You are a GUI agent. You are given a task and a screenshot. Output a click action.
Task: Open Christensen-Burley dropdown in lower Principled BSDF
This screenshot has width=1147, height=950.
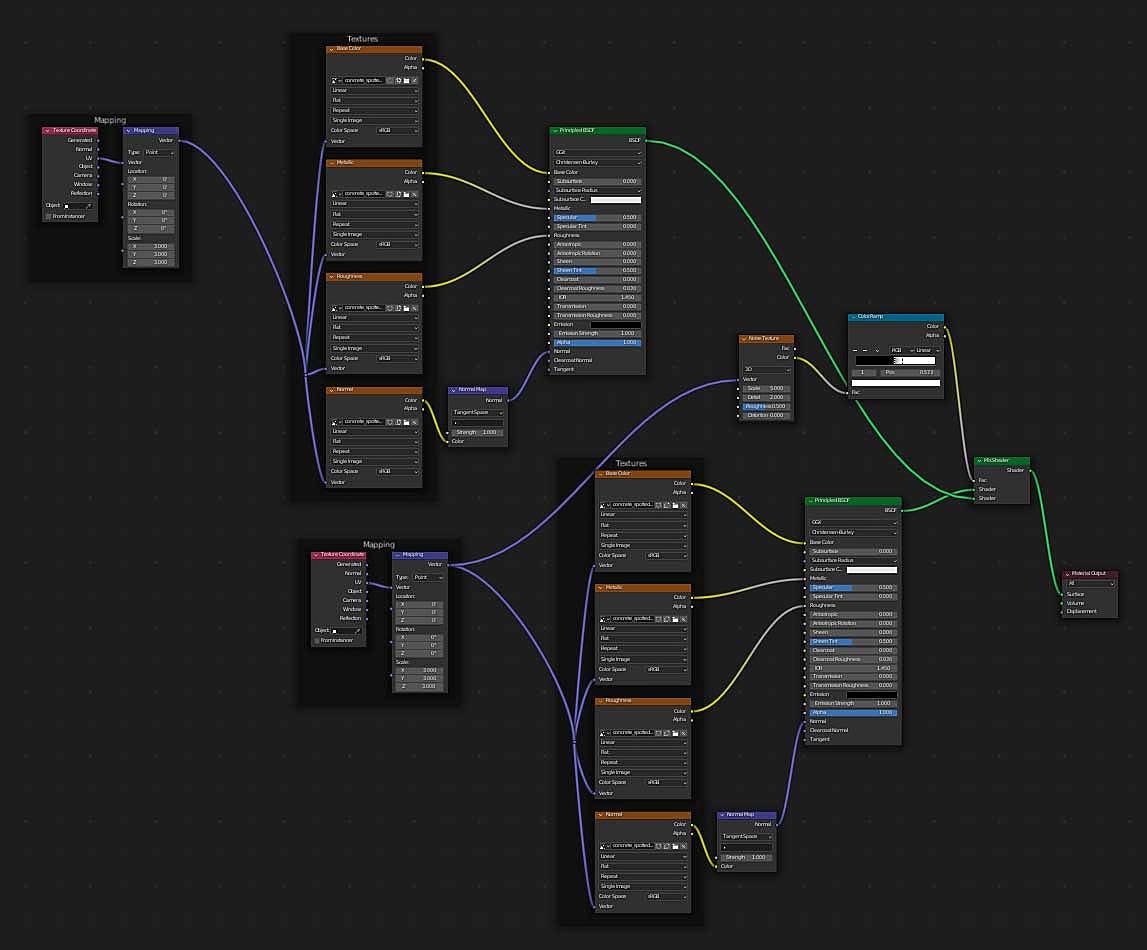tap(852, 532)
